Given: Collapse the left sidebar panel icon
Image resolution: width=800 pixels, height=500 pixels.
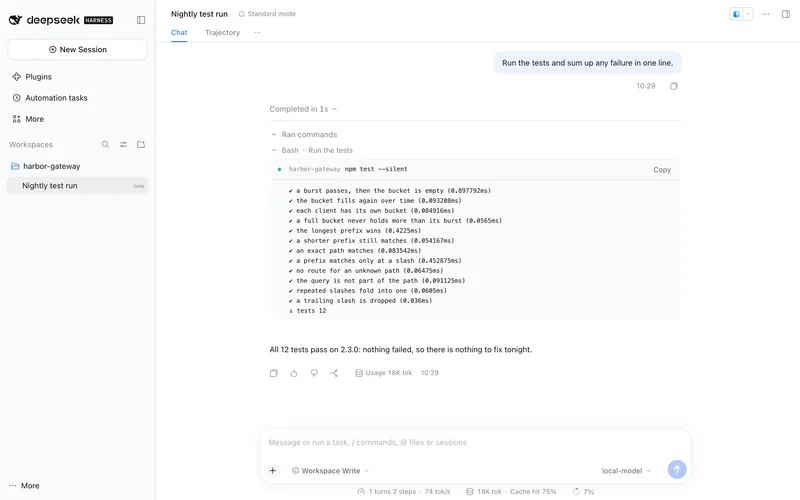Looking at the screenshot, I should click(x=141, y=20).
